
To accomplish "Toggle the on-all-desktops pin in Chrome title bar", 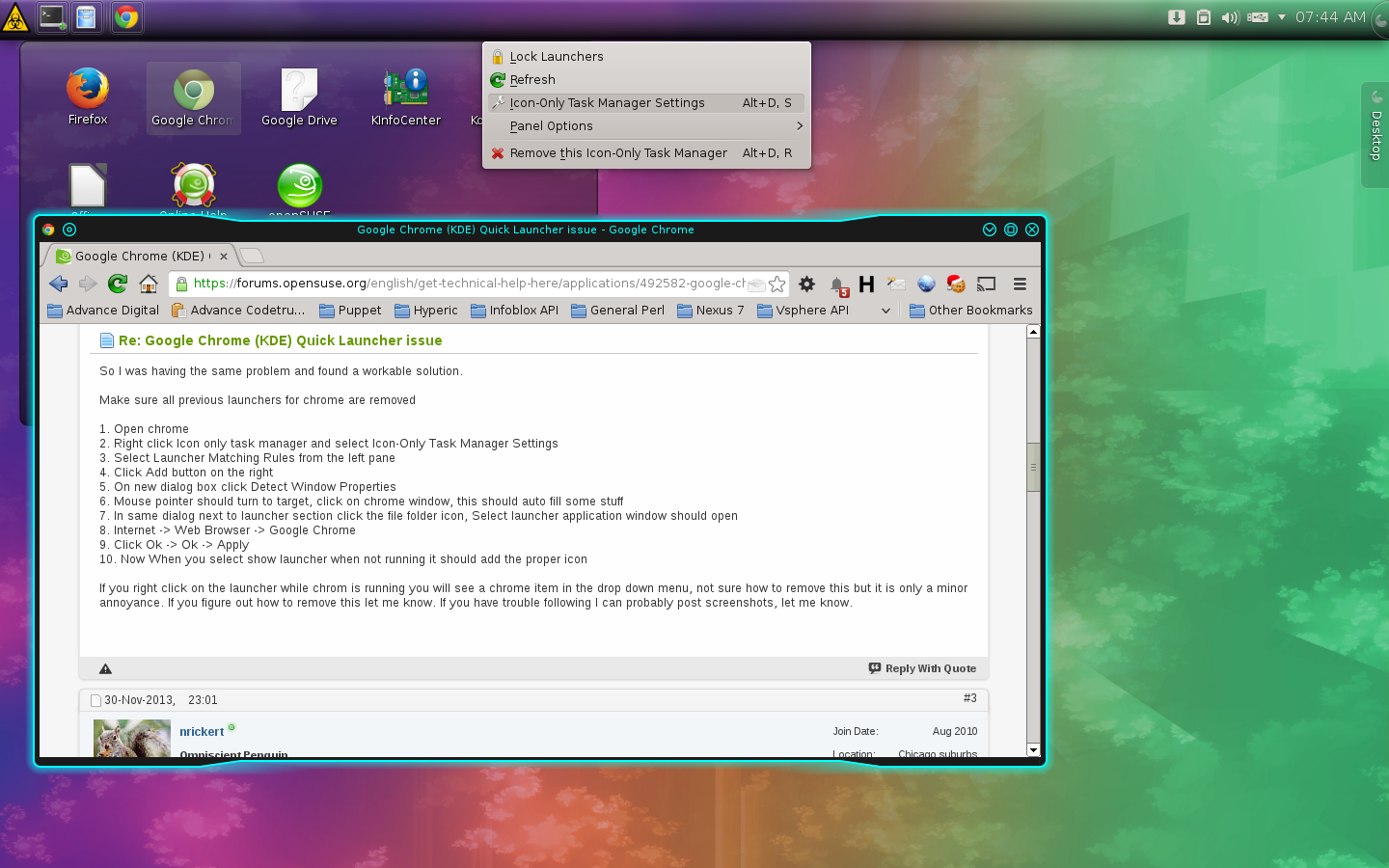I will [69, 230].
